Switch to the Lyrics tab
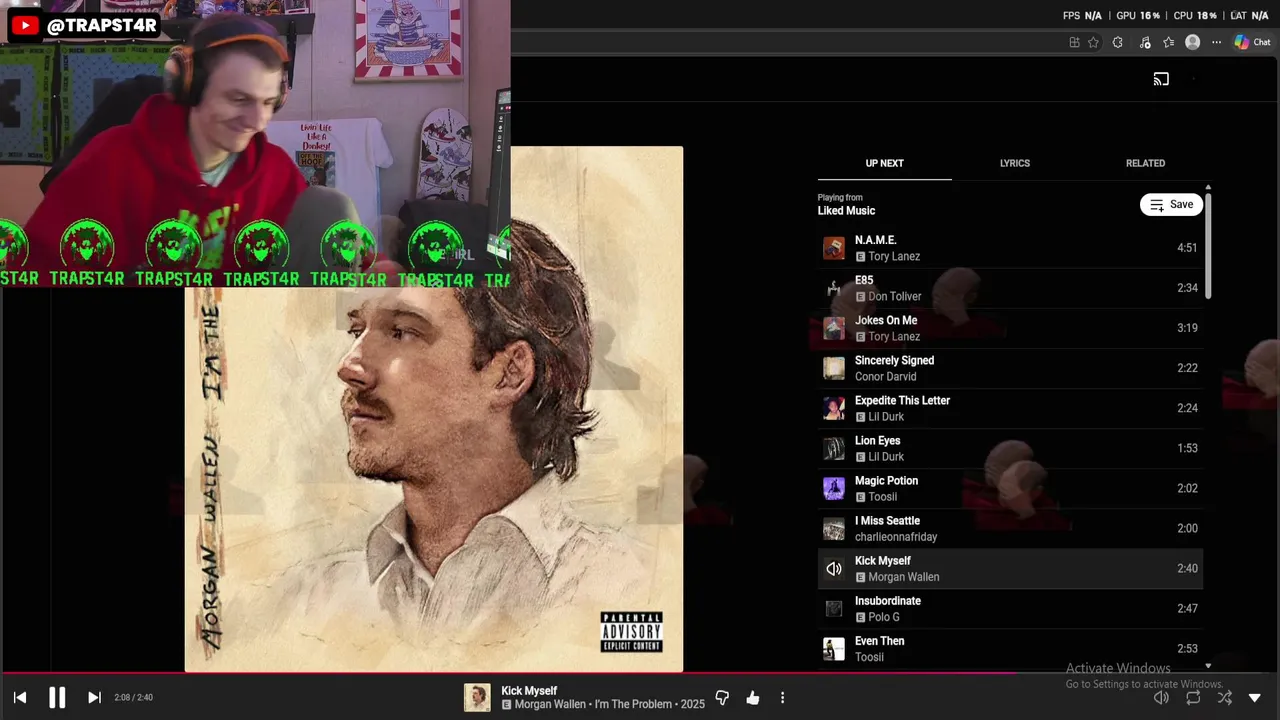Screen dimensions: 1280x720 tap(1014, 163)
